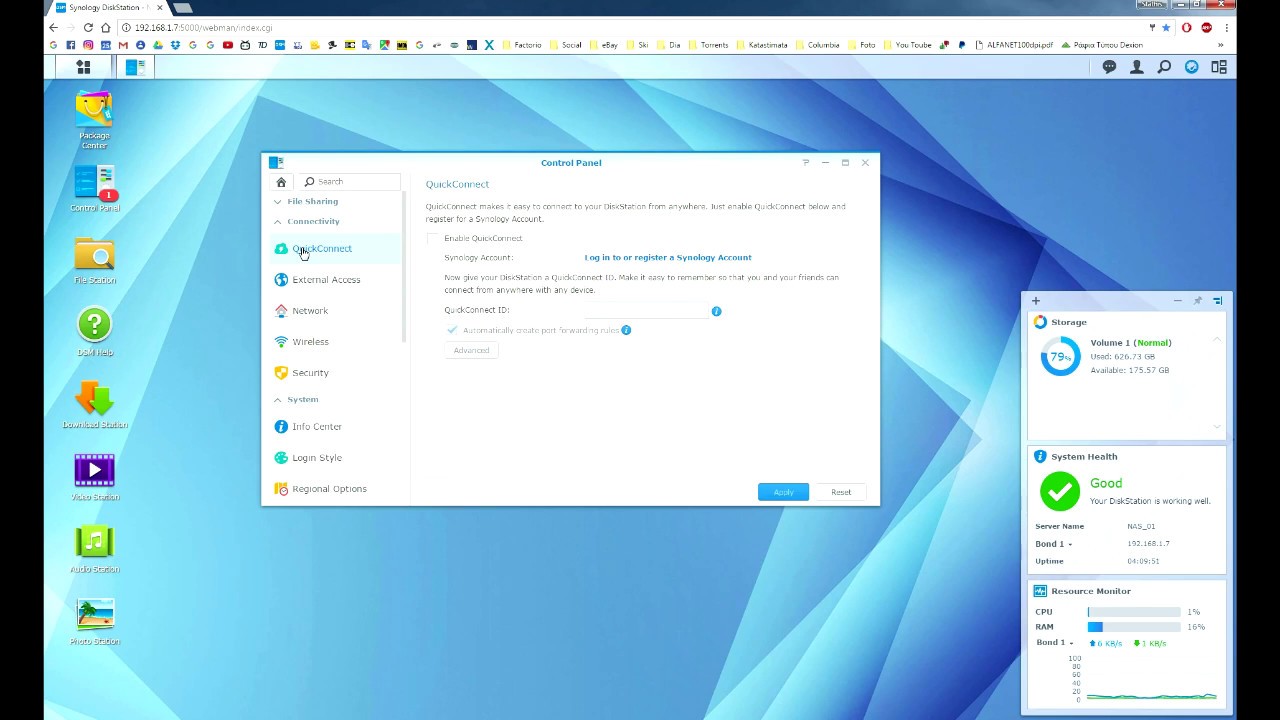Collapse the Connectivity section

click(278, 221)
